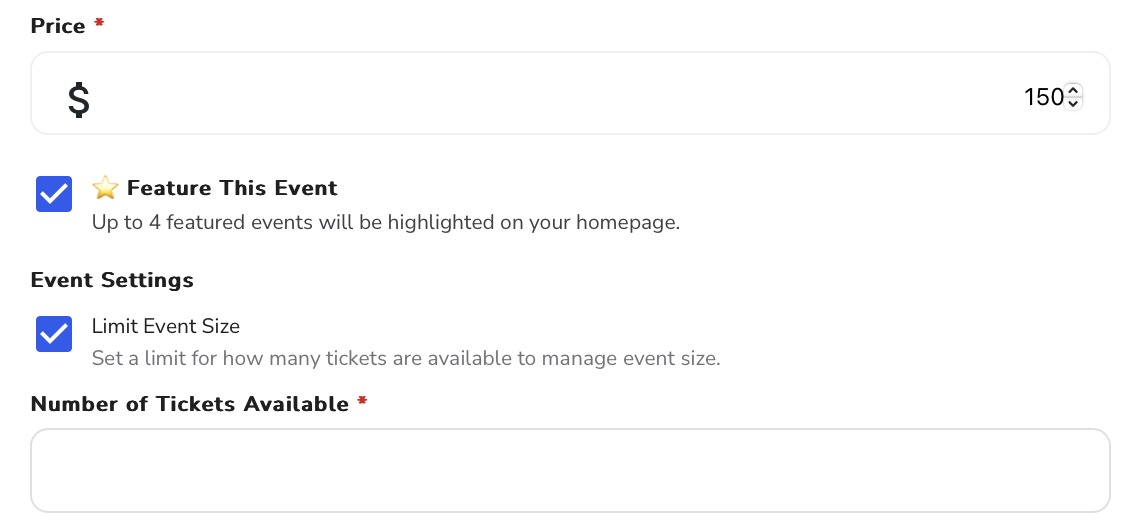Click the ticket limit description text
Viewport: 1132px width, 522px height.
point(406,358)
